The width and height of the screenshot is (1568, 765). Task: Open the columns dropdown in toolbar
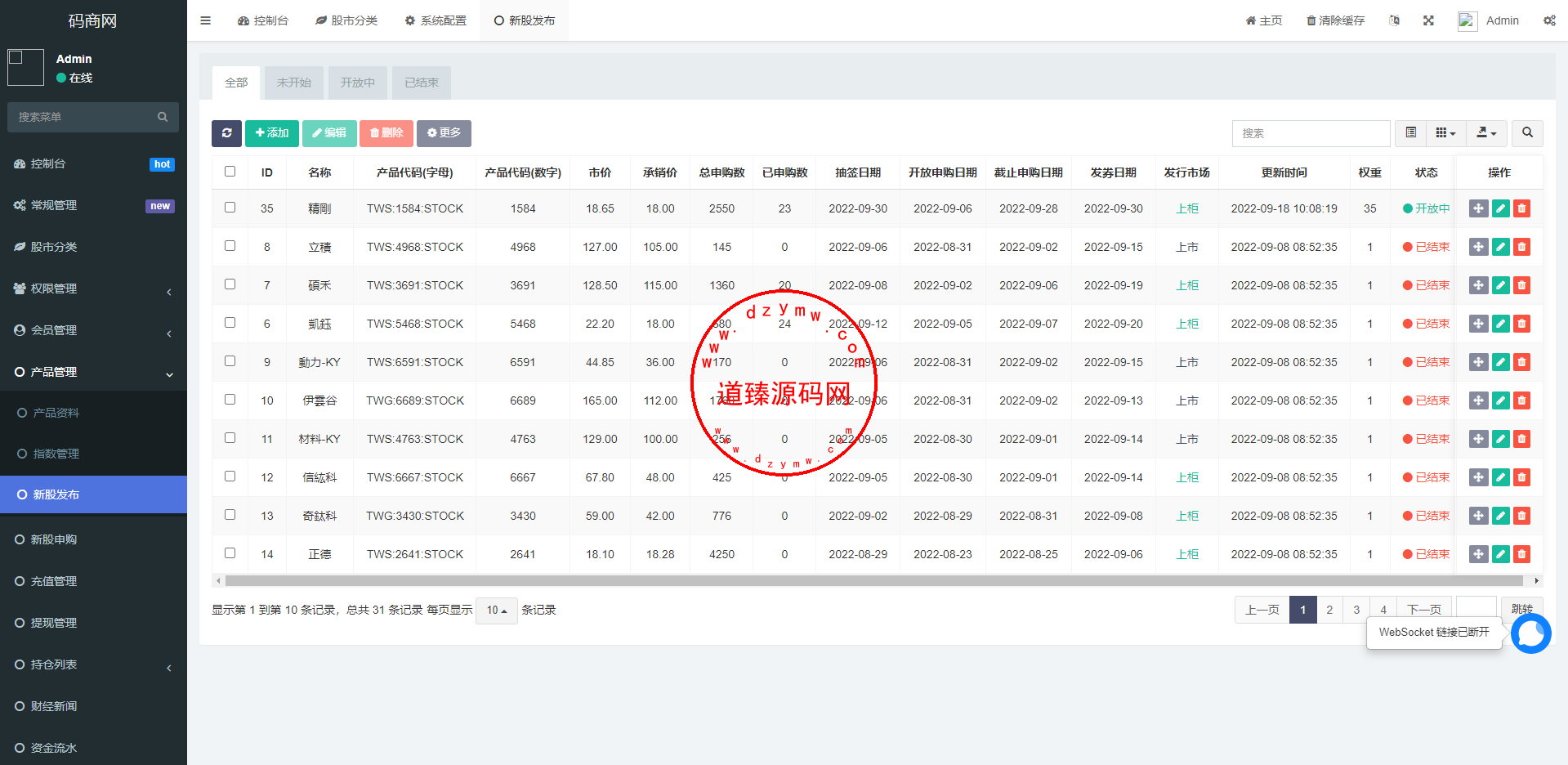1445,133
